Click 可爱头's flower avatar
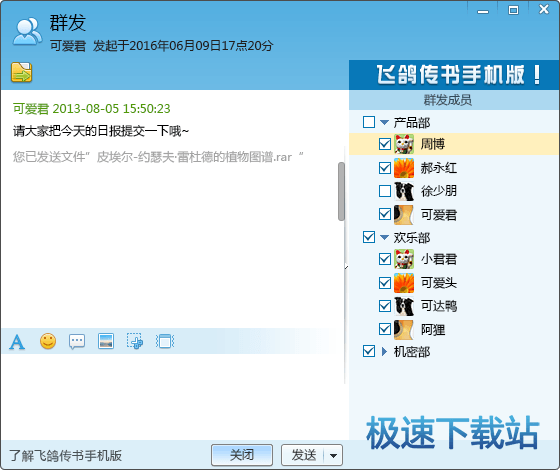Image resolution: width=560 pixels, height=470 pixels. 404,283
